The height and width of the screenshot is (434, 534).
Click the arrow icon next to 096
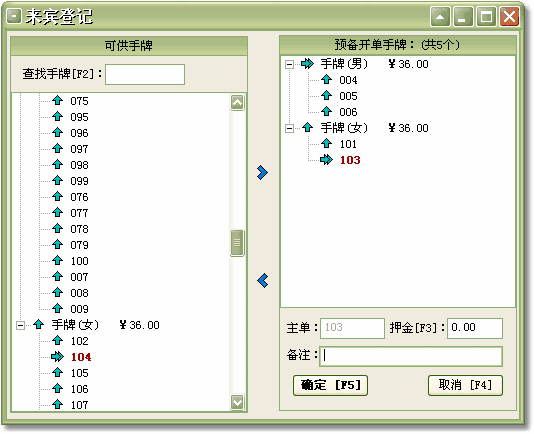[x=58, y=133]
